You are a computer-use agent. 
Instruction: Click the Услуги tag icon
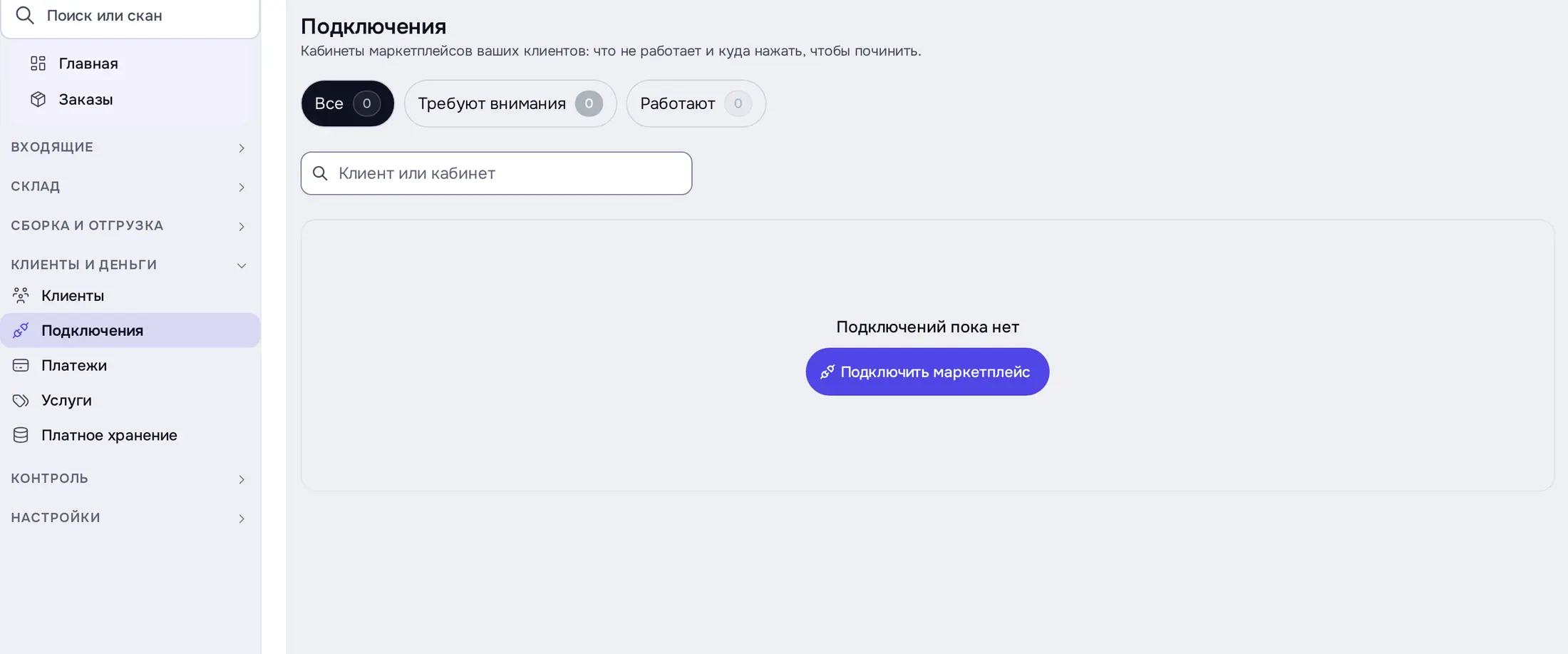pos(21,400)
